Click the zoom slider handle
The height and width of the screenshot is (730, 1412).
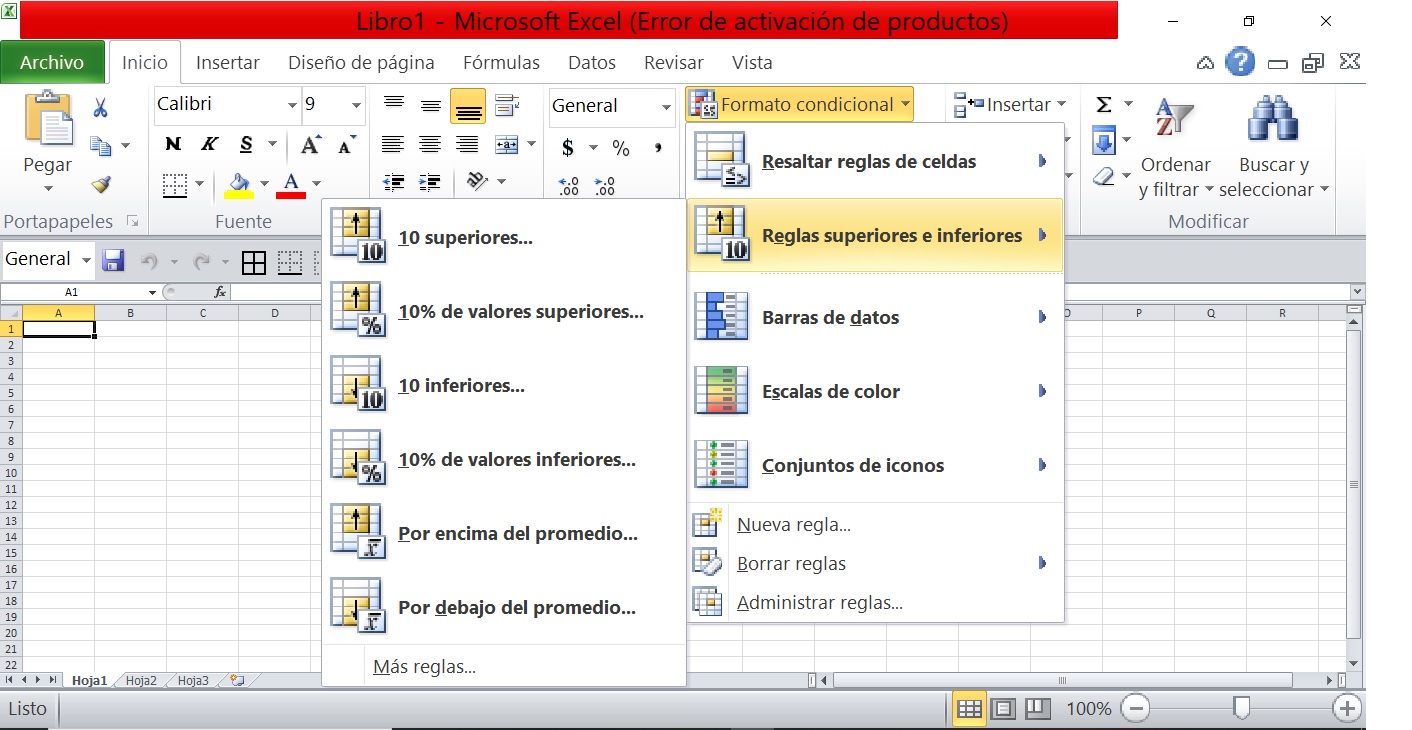tap(1241, 708)
